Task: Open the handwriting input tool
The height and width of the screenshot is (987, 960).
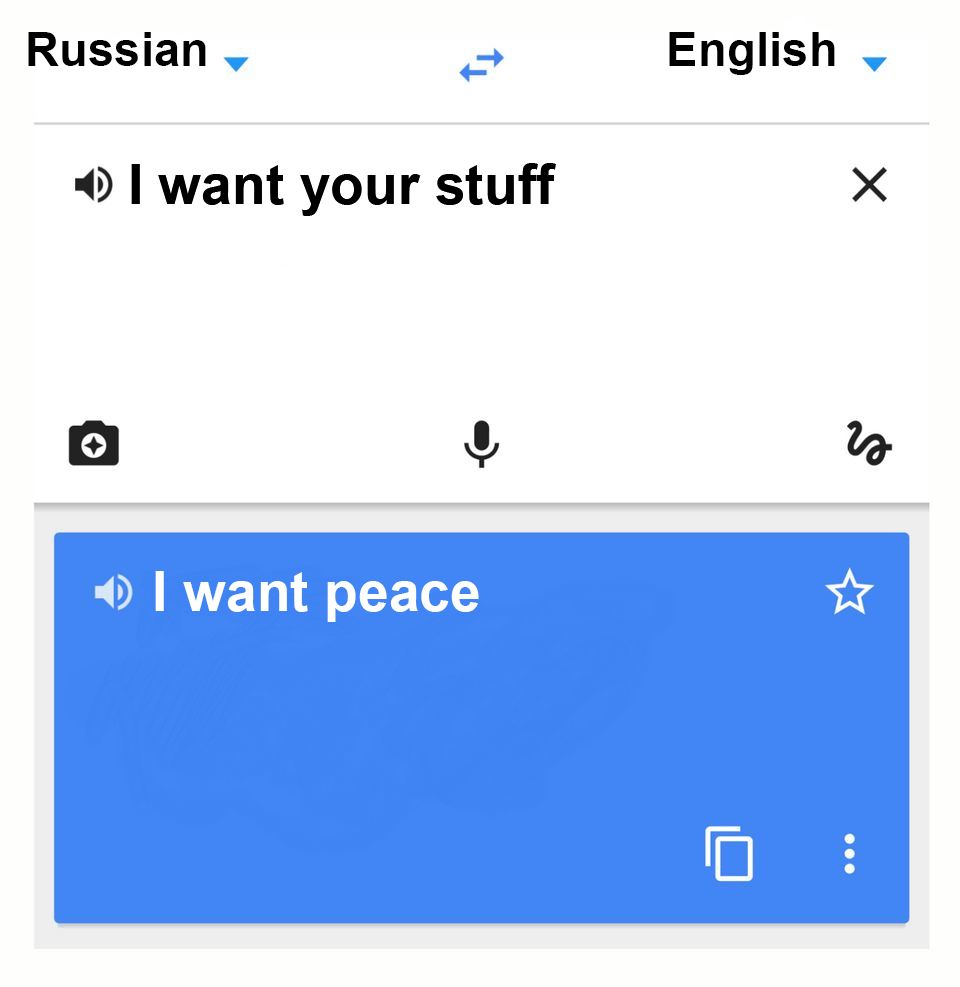Action: tap(867, 443)
